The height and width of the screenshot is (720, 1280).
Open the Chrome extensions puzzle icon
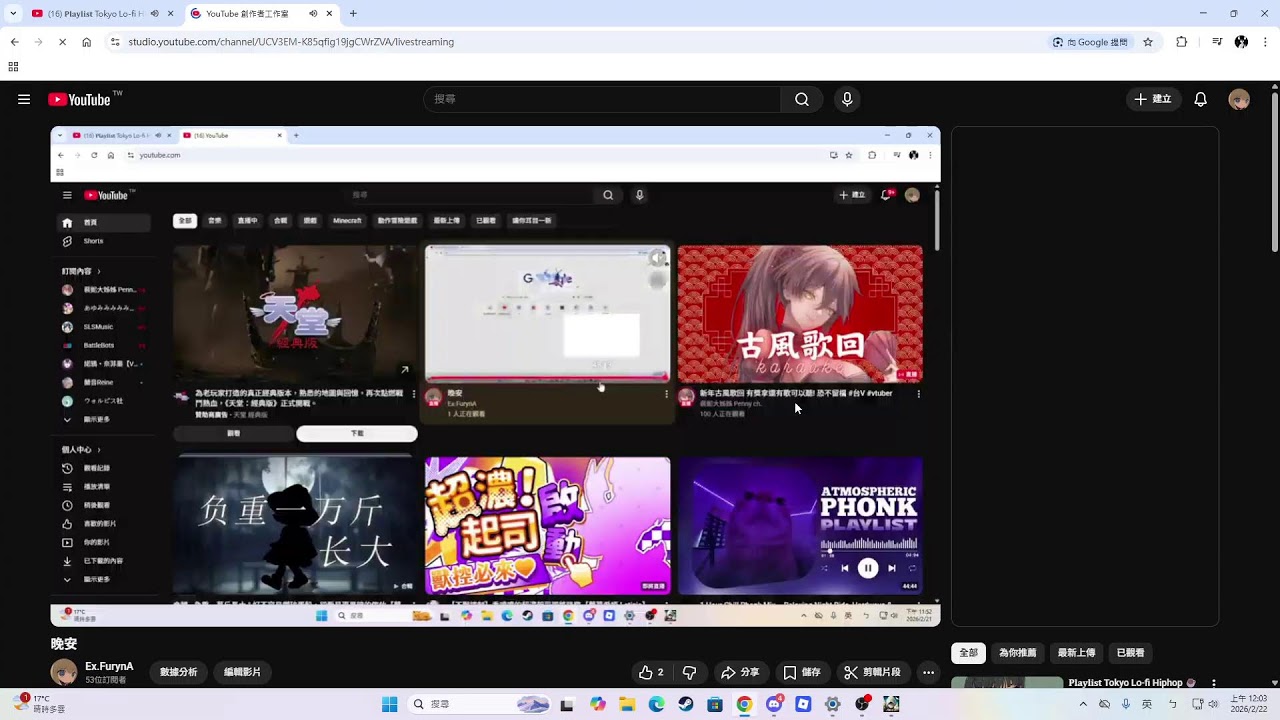pyautogui.click(x=1182, y=42)
